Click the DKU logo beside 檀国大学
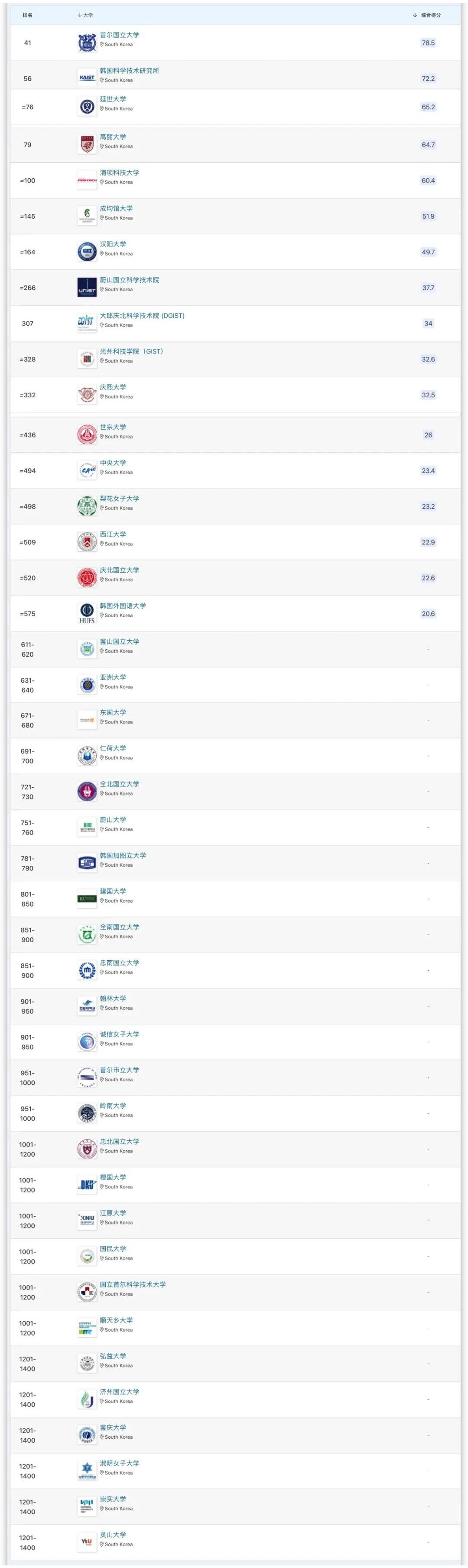Screen dimensions: 468x1568 click(87, 1185)
